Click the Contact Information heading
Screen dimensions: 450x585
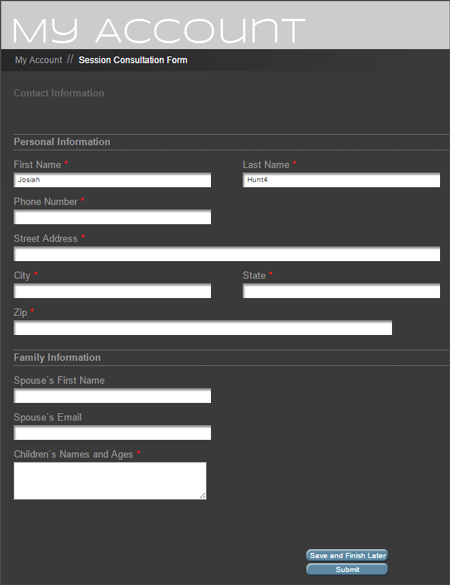59,93
